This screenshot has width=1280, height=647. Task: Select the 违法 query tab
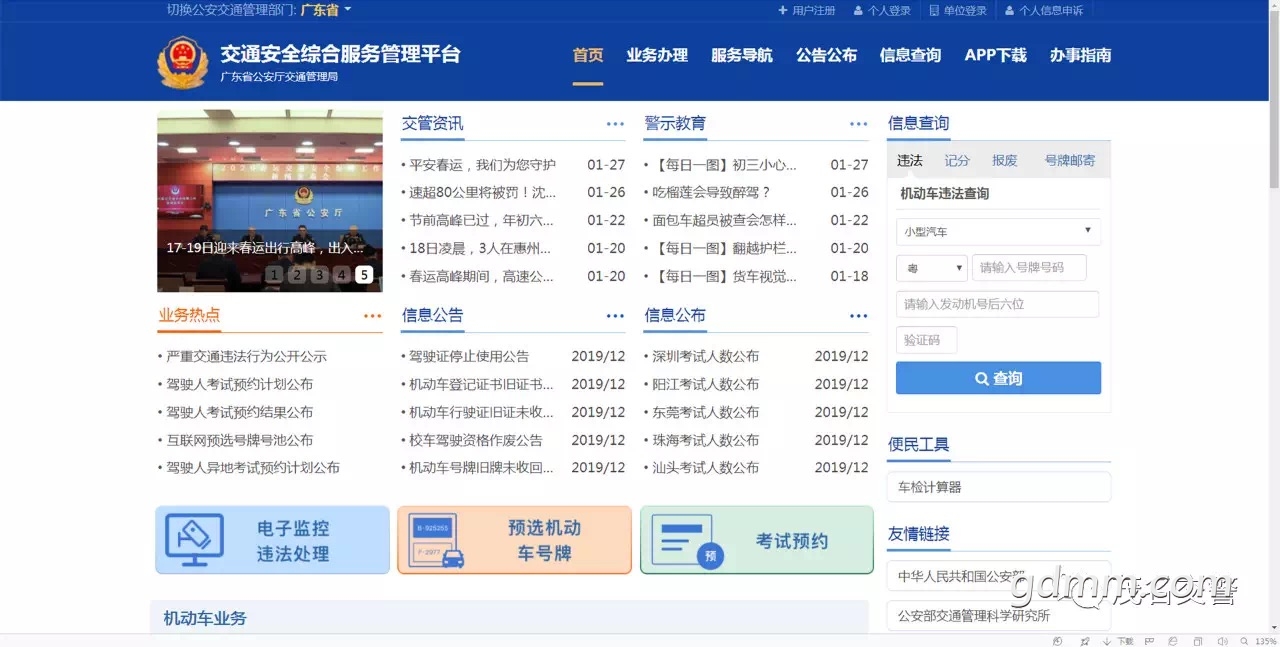[x=910, y=160]
